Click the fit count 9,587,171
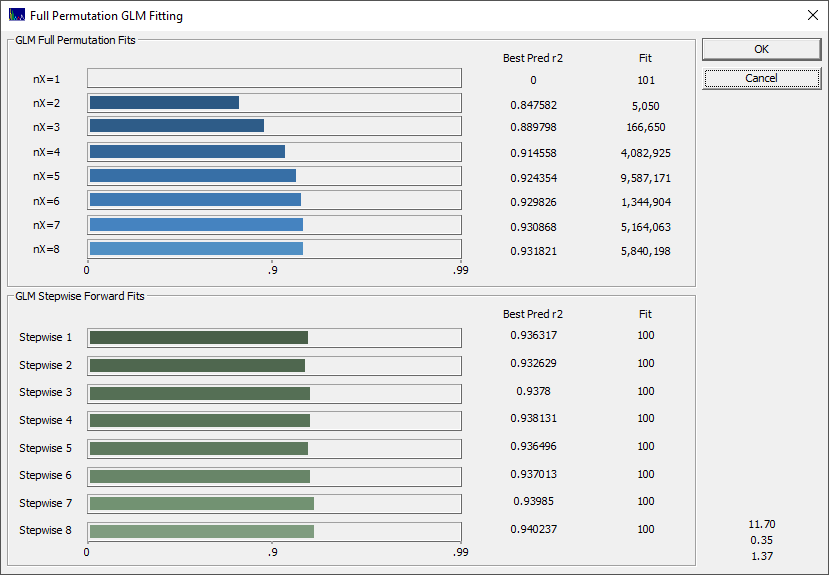 646,179
